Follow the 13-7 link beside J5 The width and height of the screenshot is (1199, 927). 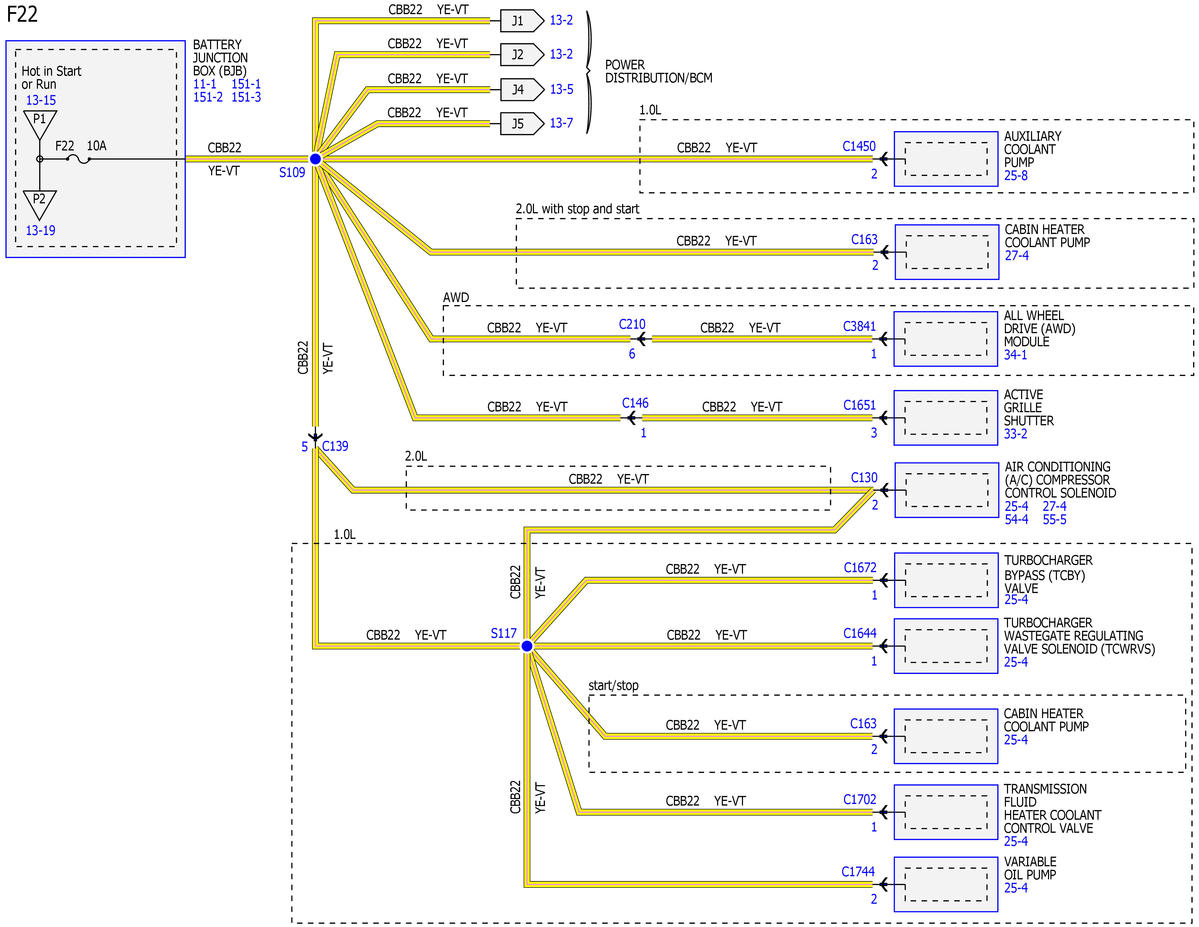pos(561,123)
